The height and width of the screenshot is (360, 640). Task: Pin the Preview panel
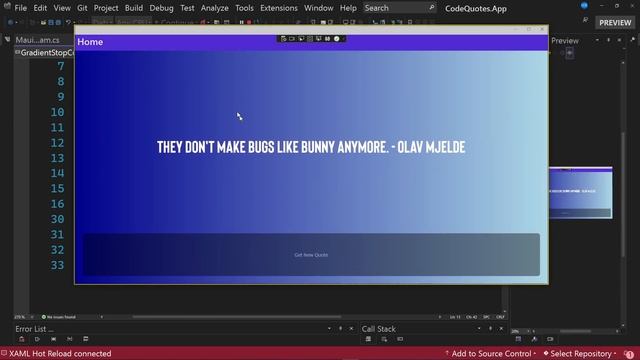(608, 40)
